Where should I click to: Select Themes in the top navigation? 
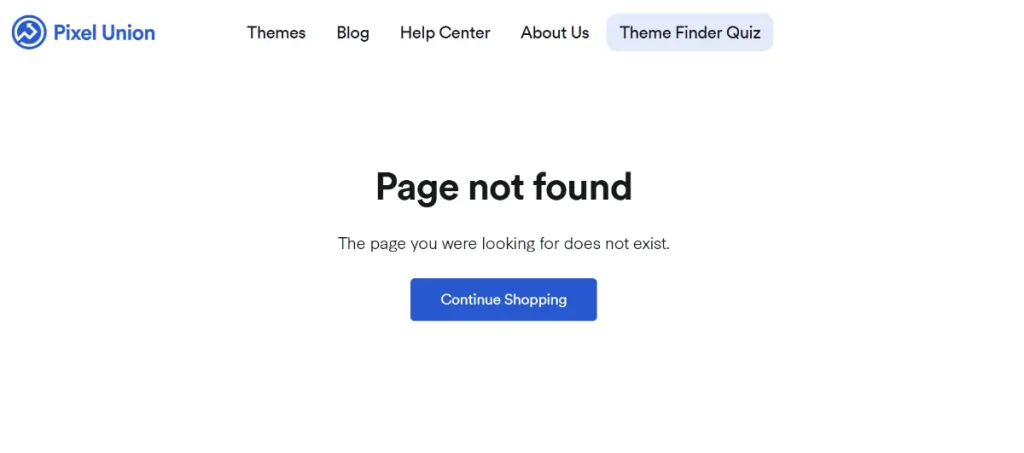pyautogui.click(x=276, y=33)
